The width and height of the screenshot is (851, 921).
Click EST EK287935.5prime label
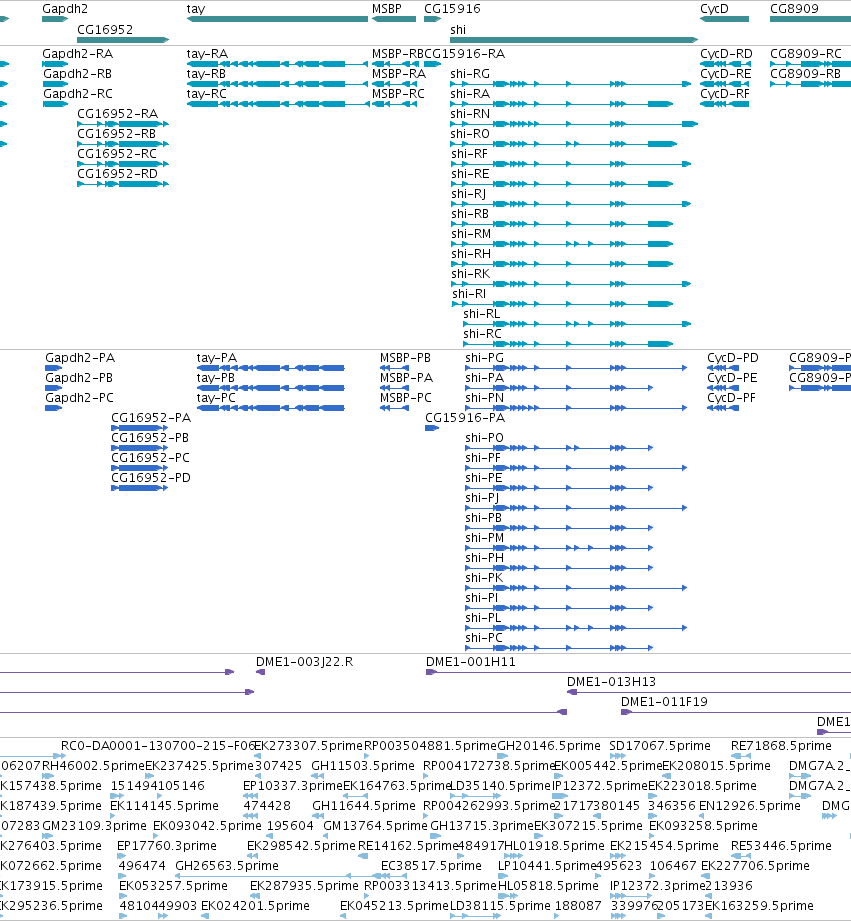click(304, 886)
